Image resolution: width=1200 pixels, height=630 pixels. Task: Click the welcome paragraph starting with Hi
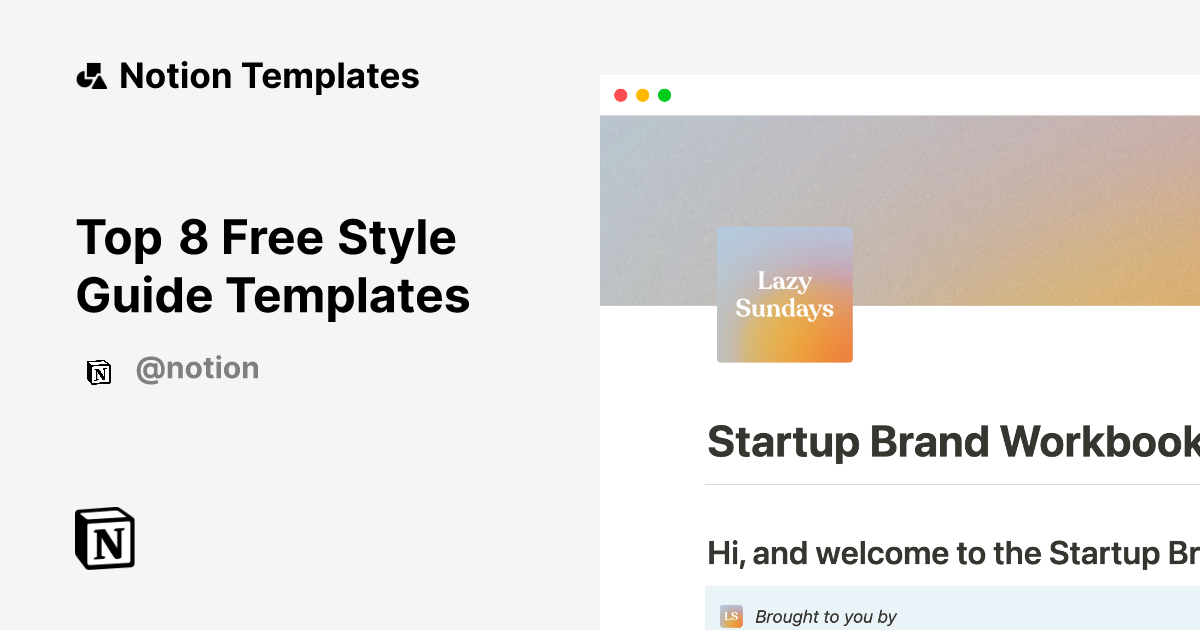coord(950,553)
